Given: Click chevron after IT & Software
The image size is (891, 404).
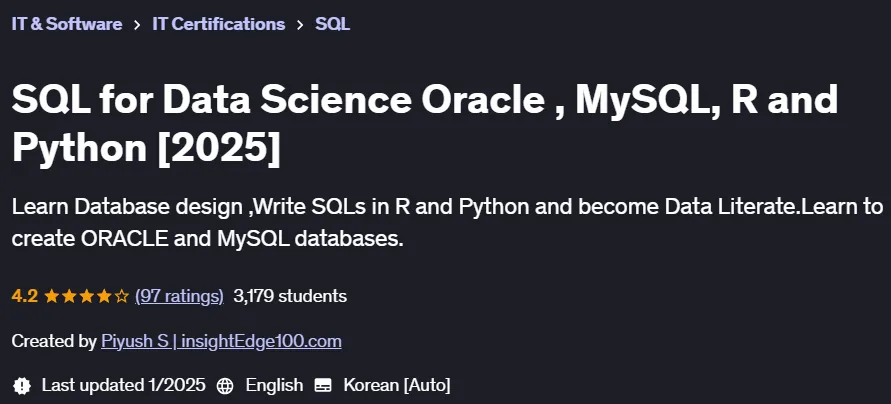Looking at the screenshot, I should tap(137, 25).
